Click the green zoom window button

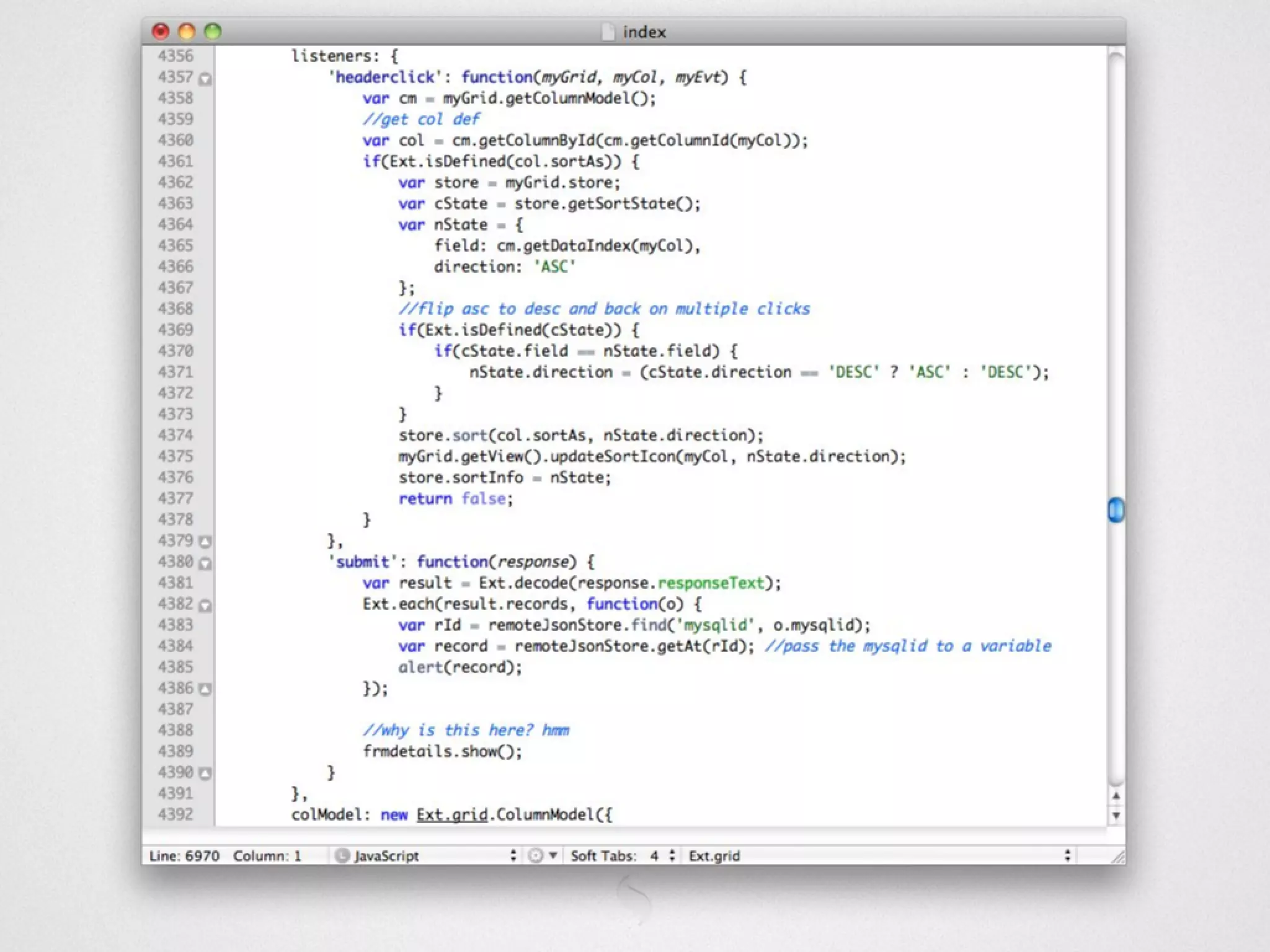tap(213, 31)
